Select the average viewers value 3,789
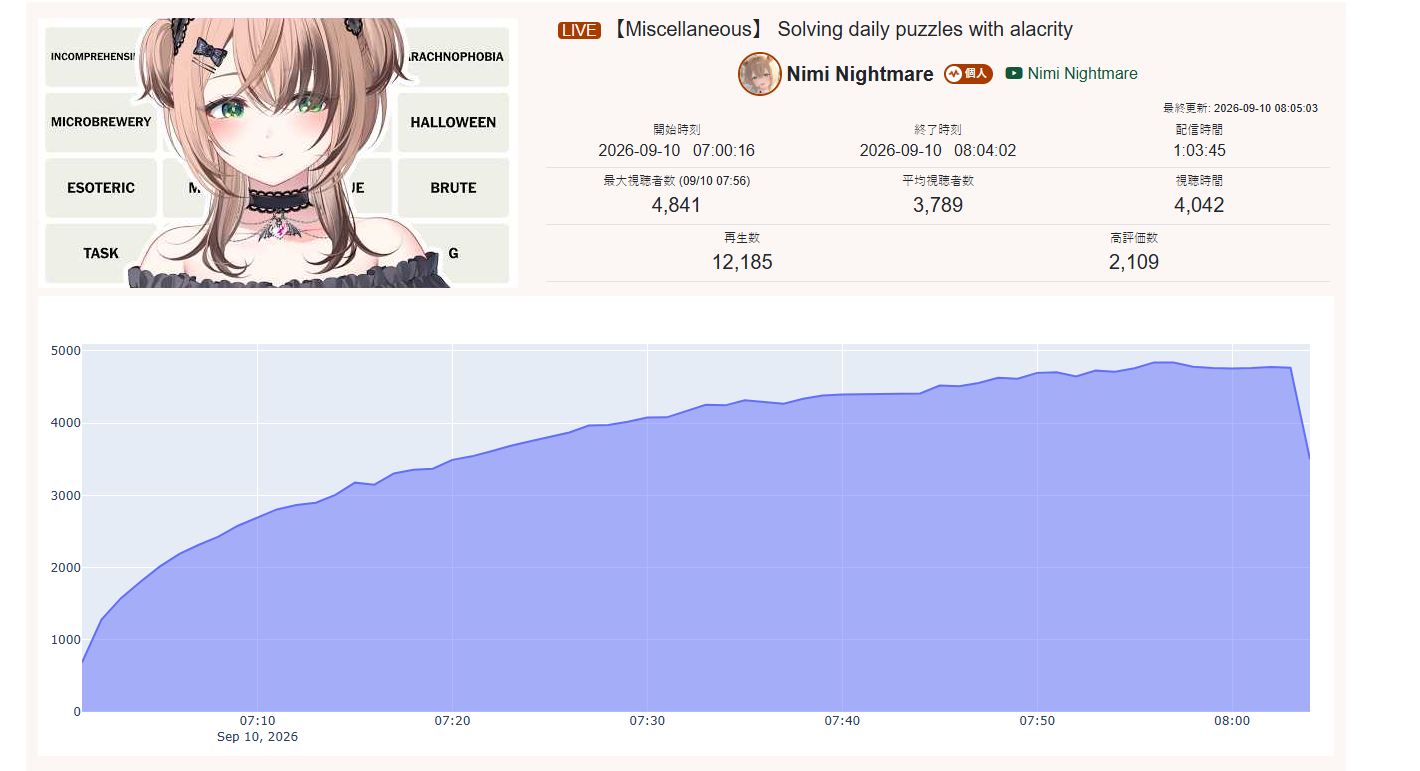This screenshot has width=1420, height=771. [x=938, y=205]
